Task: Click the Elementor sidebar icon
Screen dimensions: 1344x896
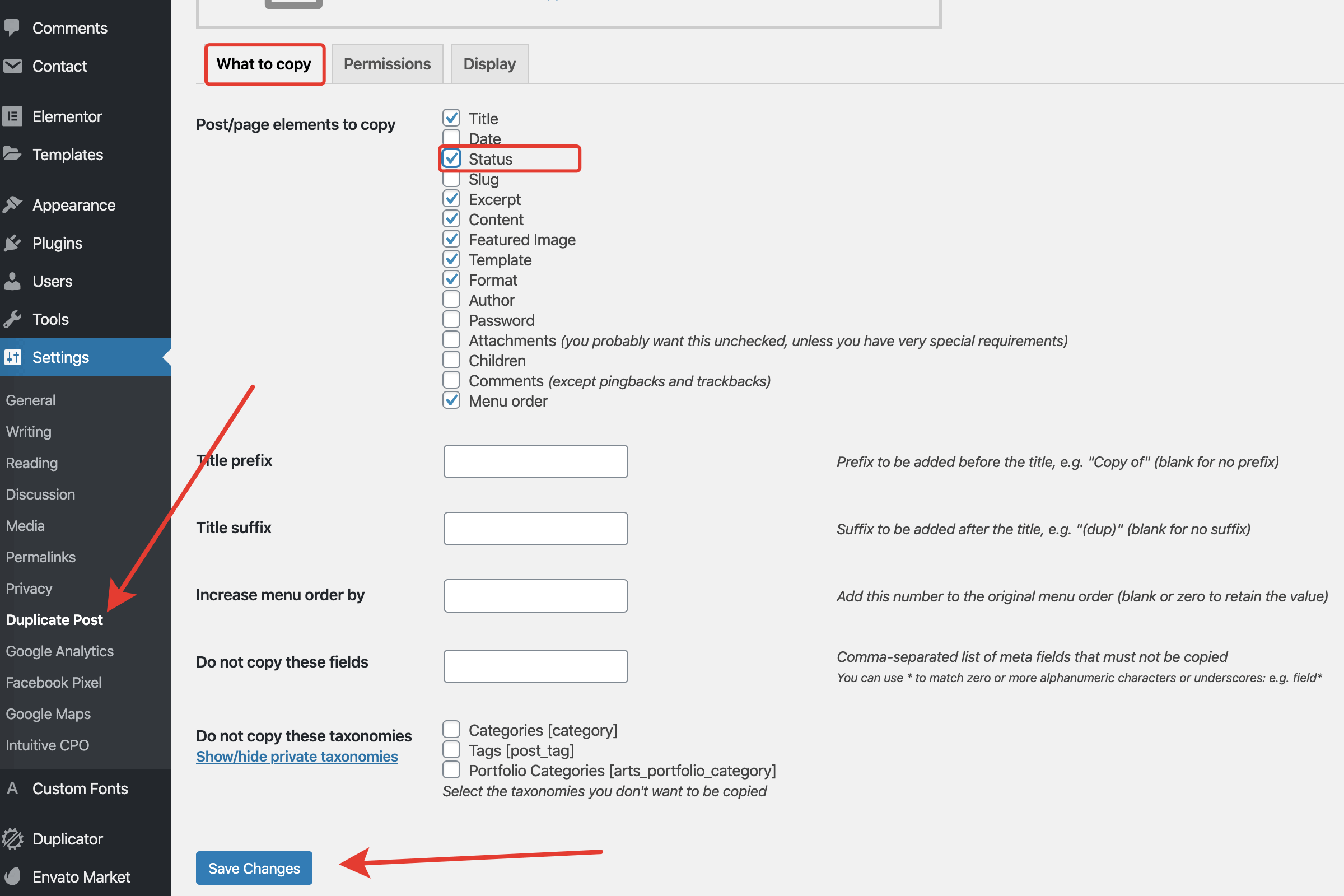Action: tap(12, 116)
